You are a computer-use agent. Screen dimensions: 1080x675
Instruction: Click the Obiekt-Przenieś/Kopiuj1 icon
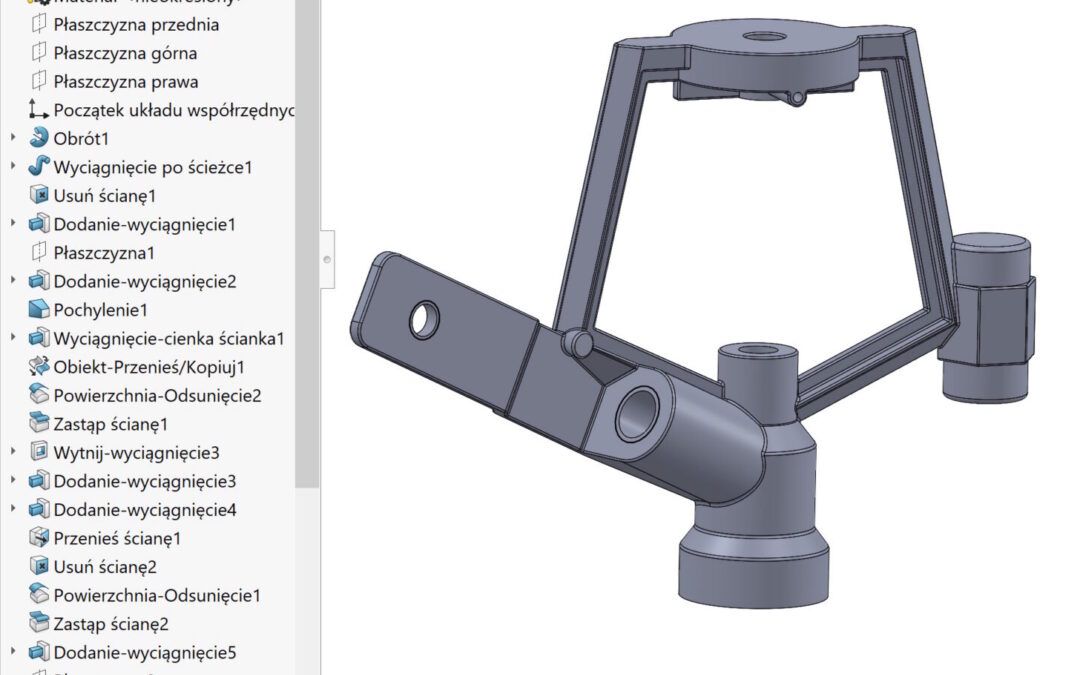[x=39, y=367]
